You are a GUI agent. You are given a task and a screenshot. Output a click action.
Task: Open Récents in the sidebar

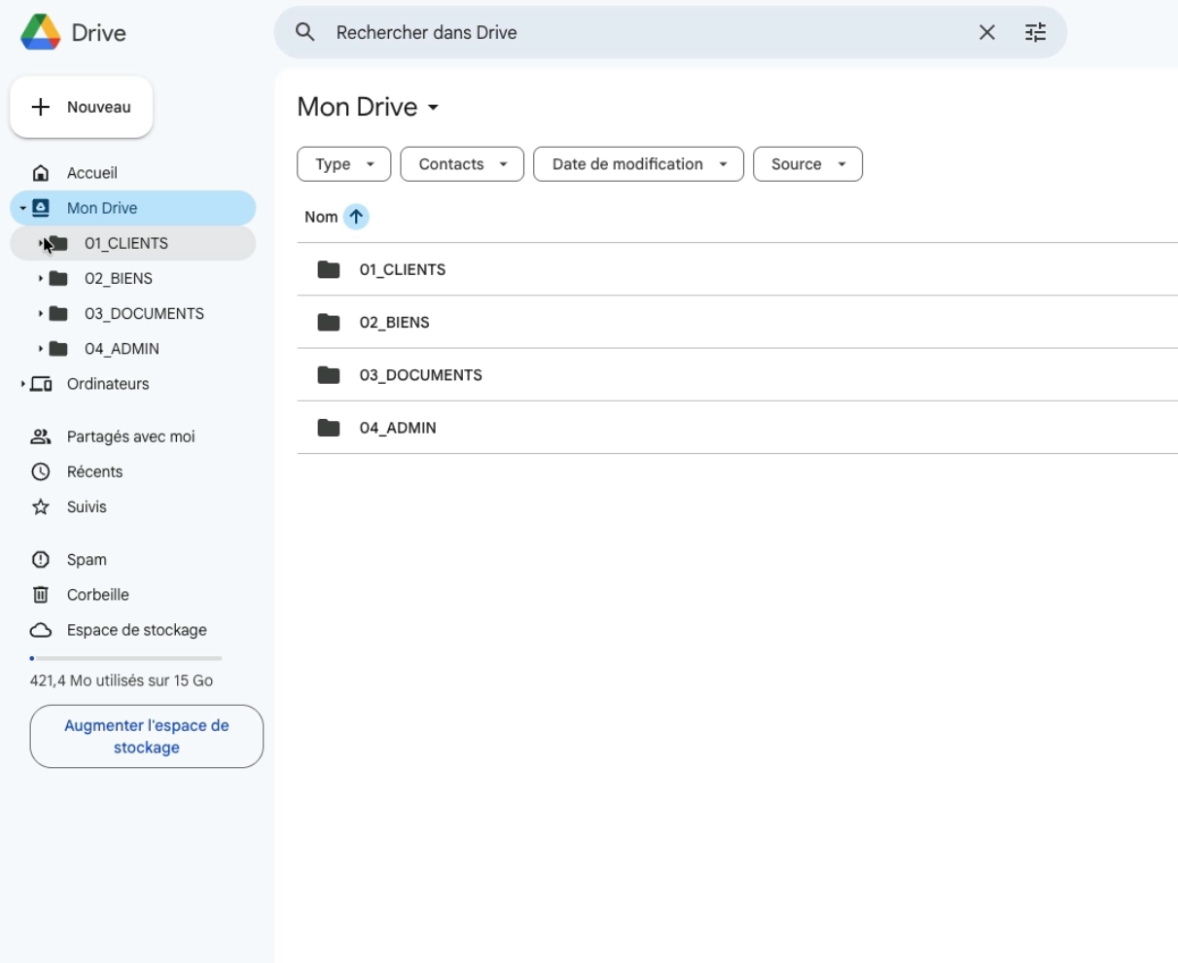(94, 472)
